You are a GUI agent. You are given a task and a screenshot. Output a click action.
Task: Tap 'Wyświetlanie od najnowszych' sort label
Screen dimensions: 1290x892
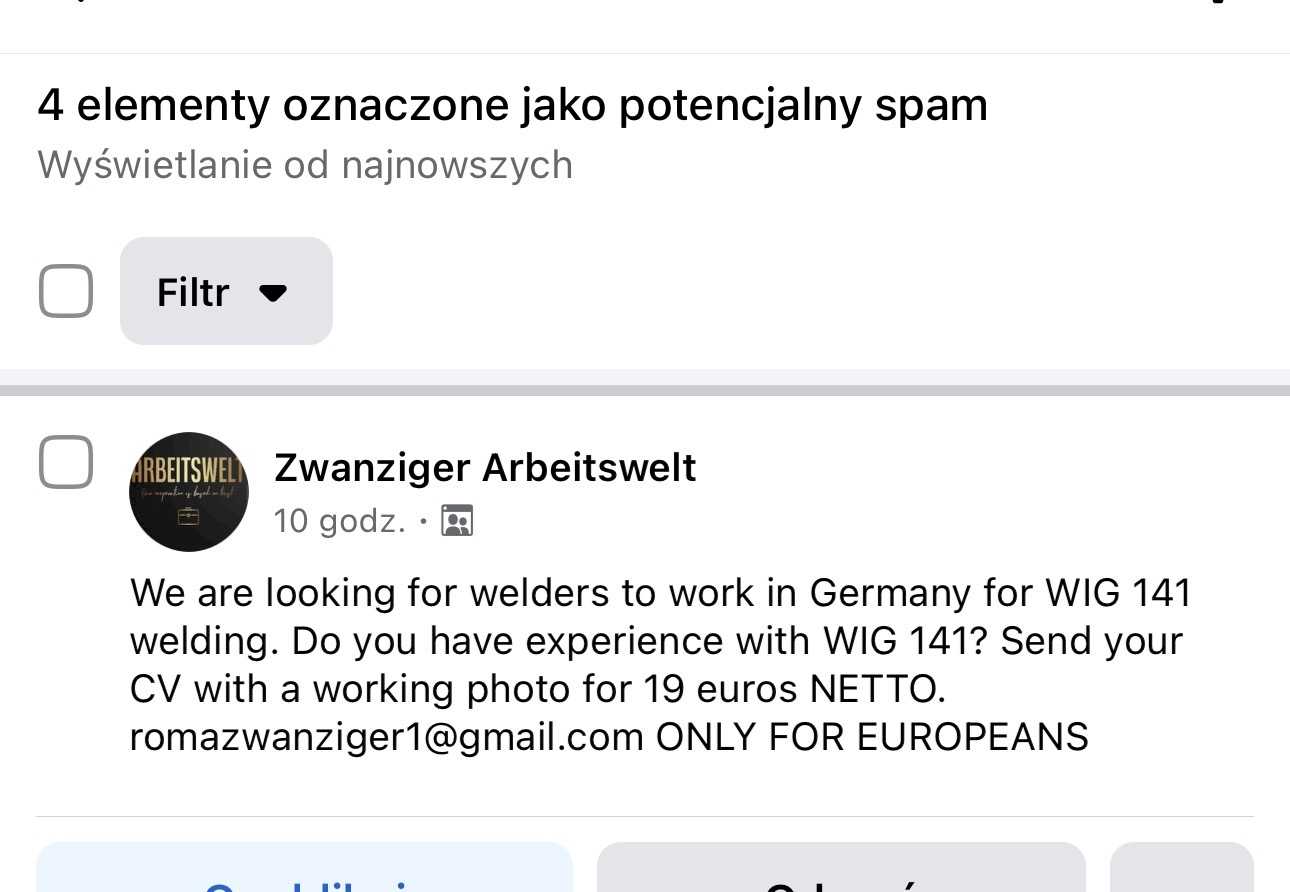pos(305,165)
